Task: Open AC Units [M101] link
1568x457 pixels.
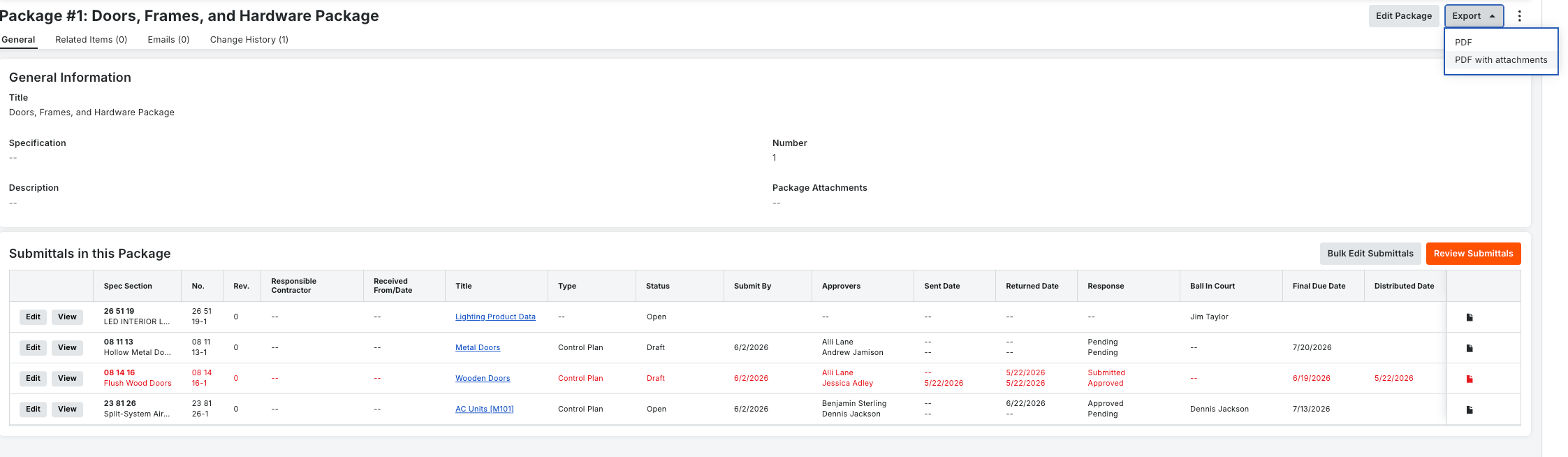Action: [x=484, y=409]
